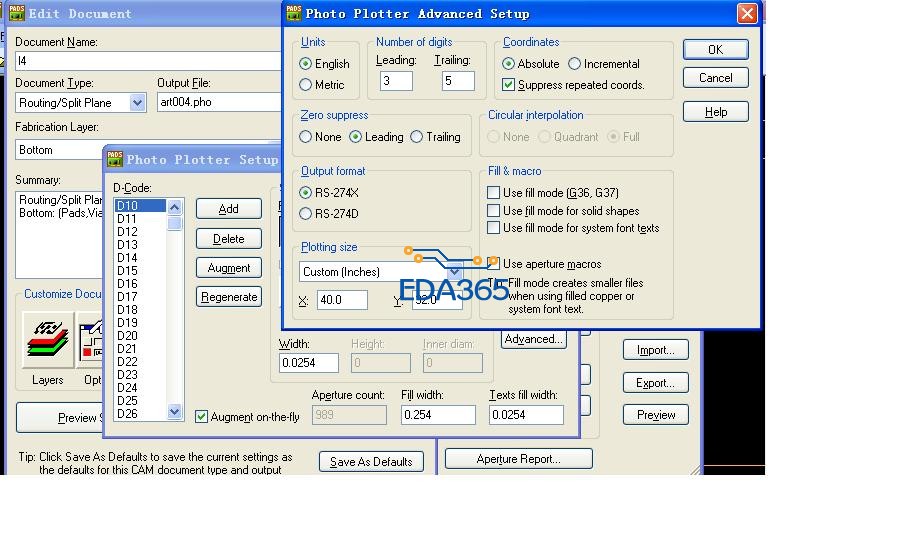The width and height of the screenshot is (912, 547).
Task: Enable Use fill mode (G36, G37)
Action: click(x=493, y=193)
